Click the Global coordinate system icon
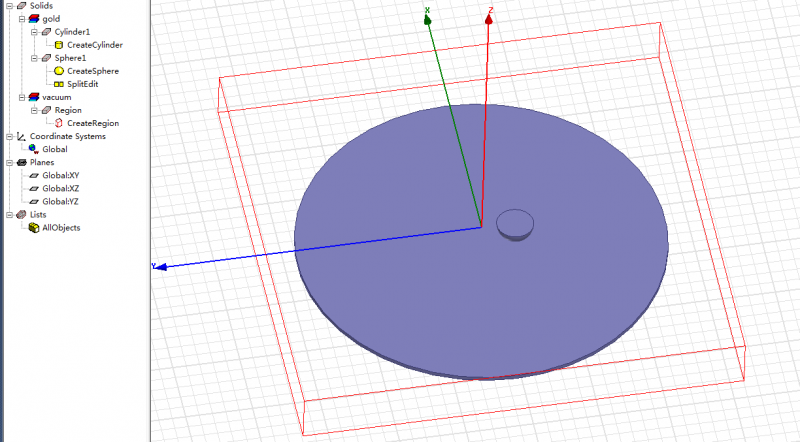This screenshot has height=442, width=800. (34, 149)
